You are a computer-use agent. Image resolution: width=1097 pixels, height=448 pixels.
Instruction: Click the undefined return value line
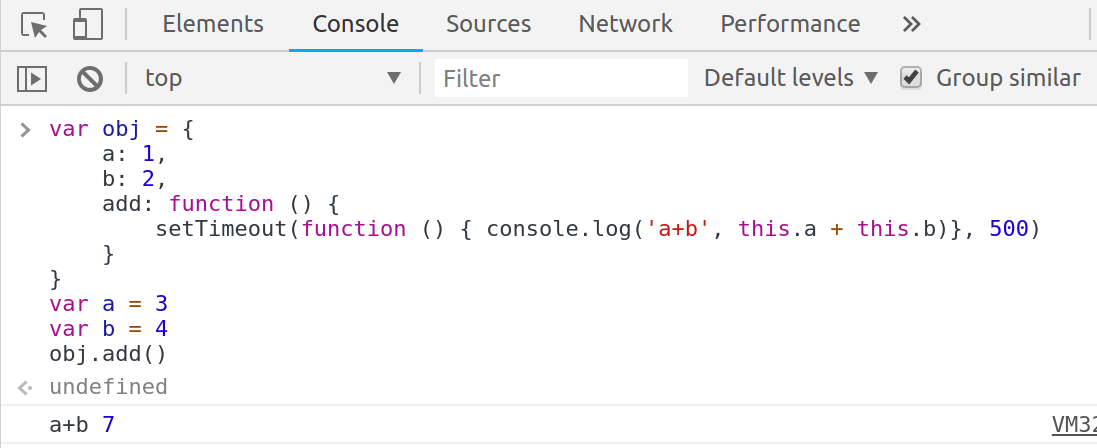pyautogui.click(x=108, y=387)
